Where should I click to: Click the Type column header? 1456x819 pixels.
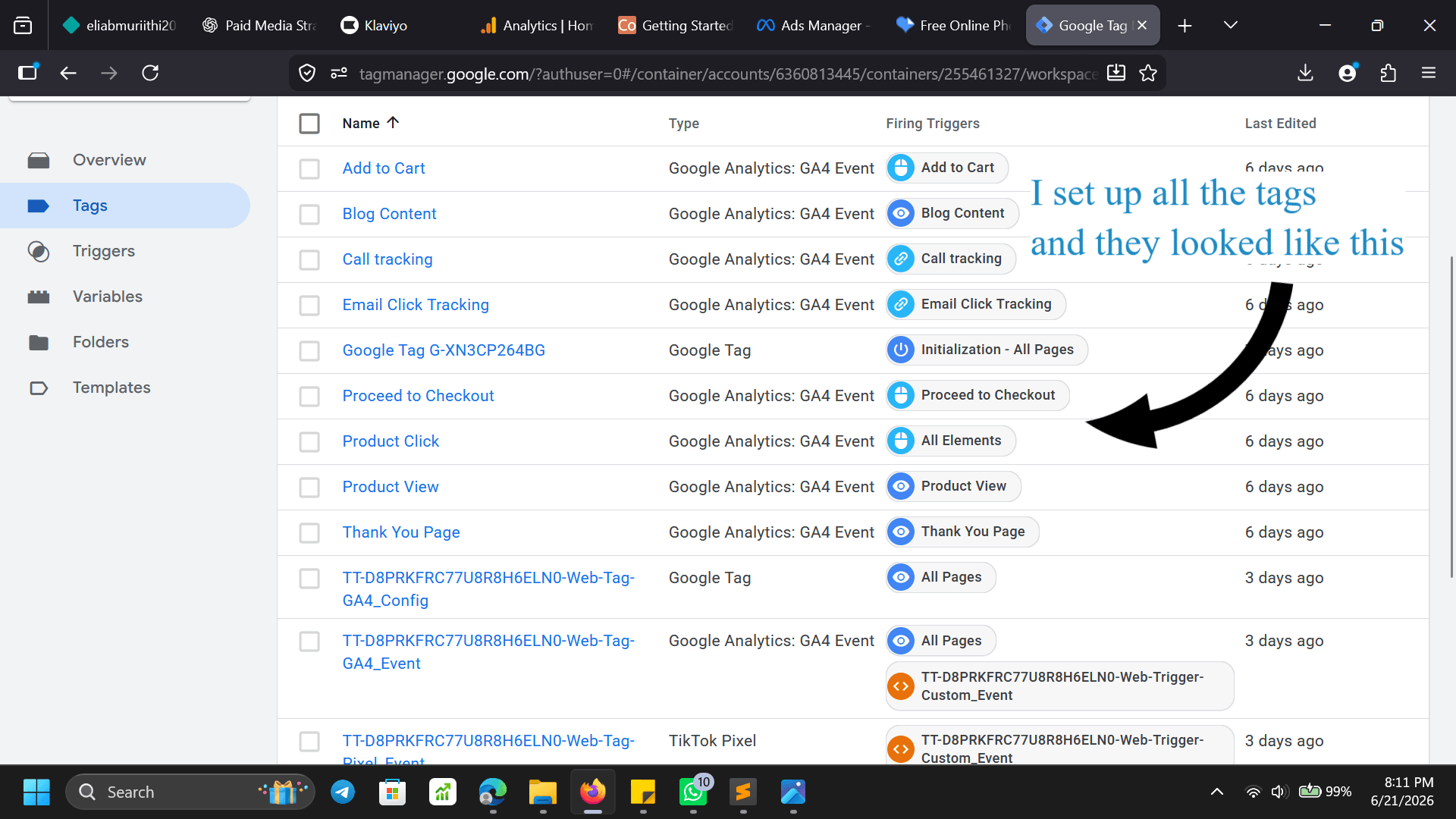click(684, 124)
